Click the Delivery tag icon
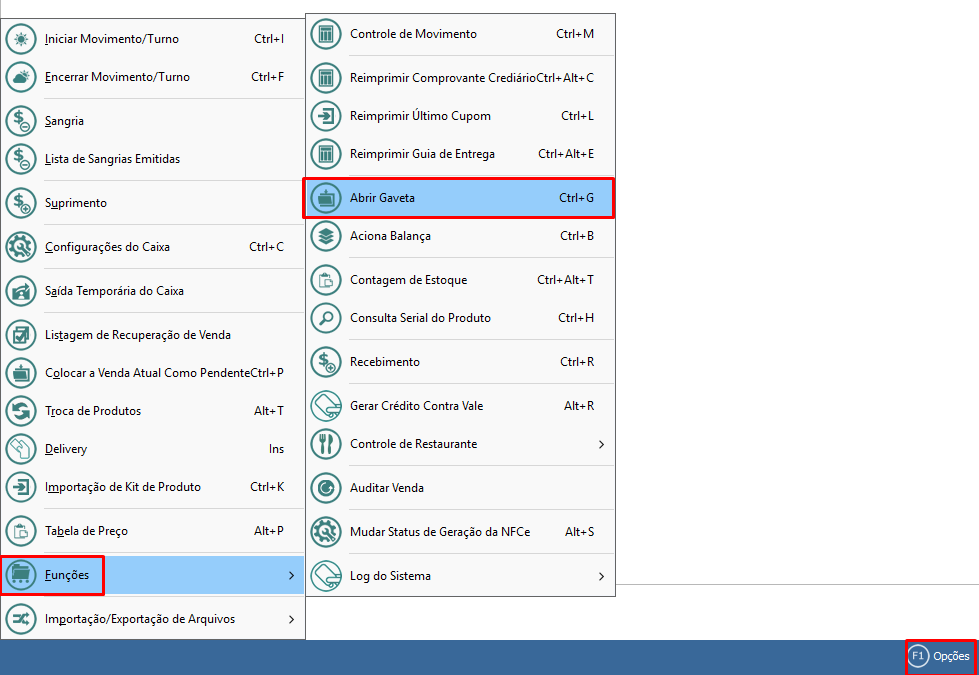Image resolution: width=979 pixels, height=675 pixels. pos(21,449)
